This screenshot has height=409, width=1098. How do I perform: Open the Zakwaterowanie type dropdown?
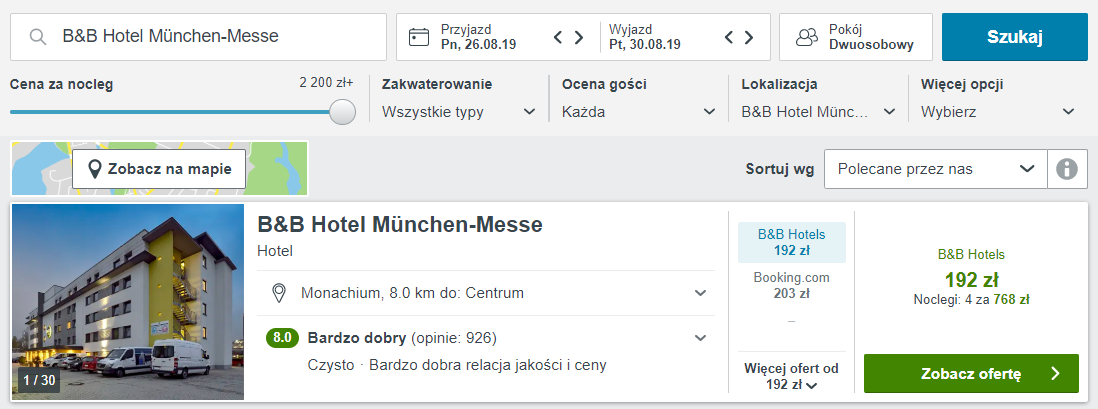point(459,112)
